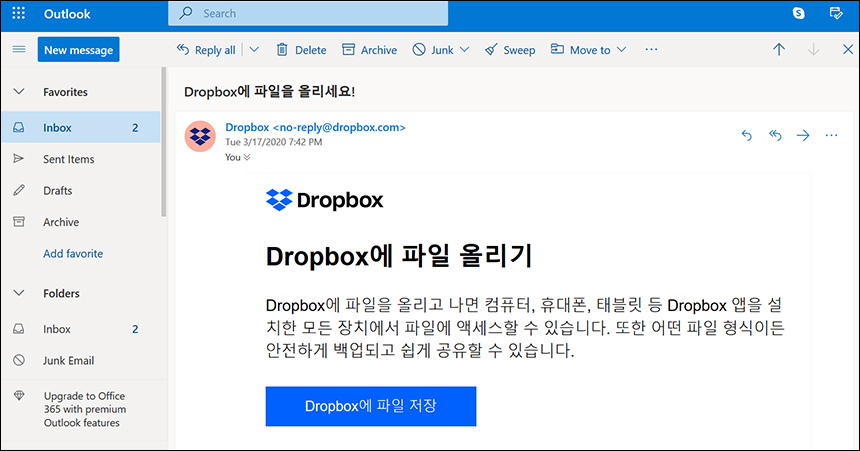This screenshot has height=451, width=860.
Task: Click sender Dropbox no-reply@dropbox.com link
Action: coord(315,127)
